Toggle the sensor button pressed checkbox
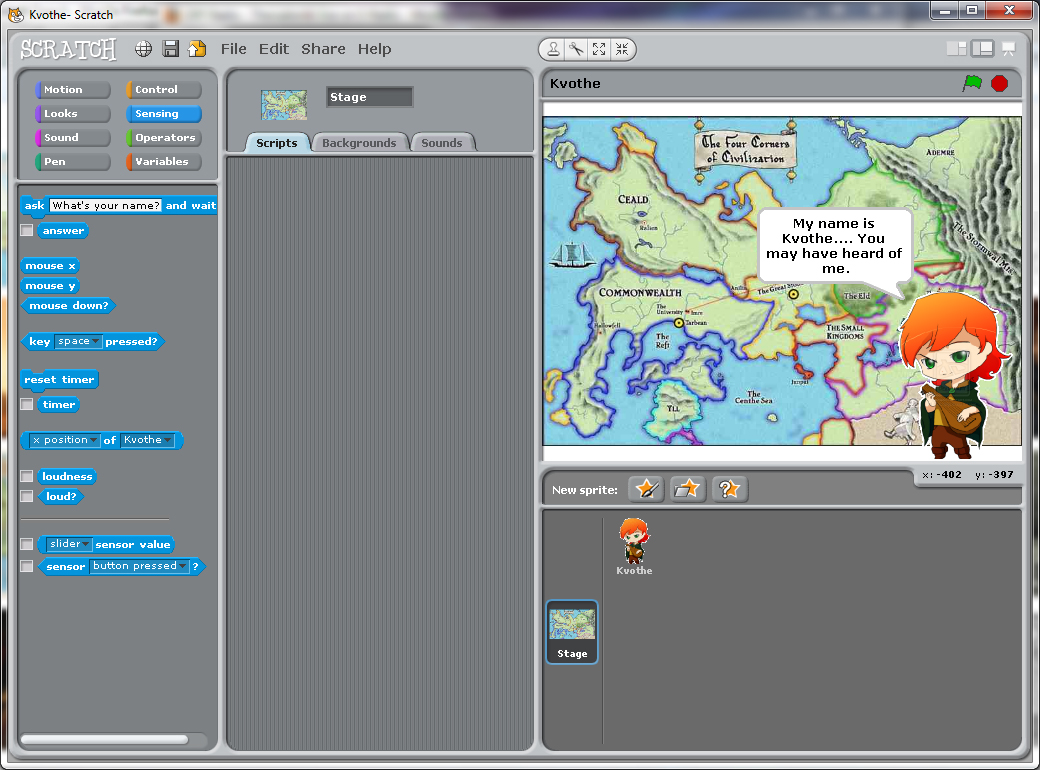 pyautogui.click(x=27, y=566)
